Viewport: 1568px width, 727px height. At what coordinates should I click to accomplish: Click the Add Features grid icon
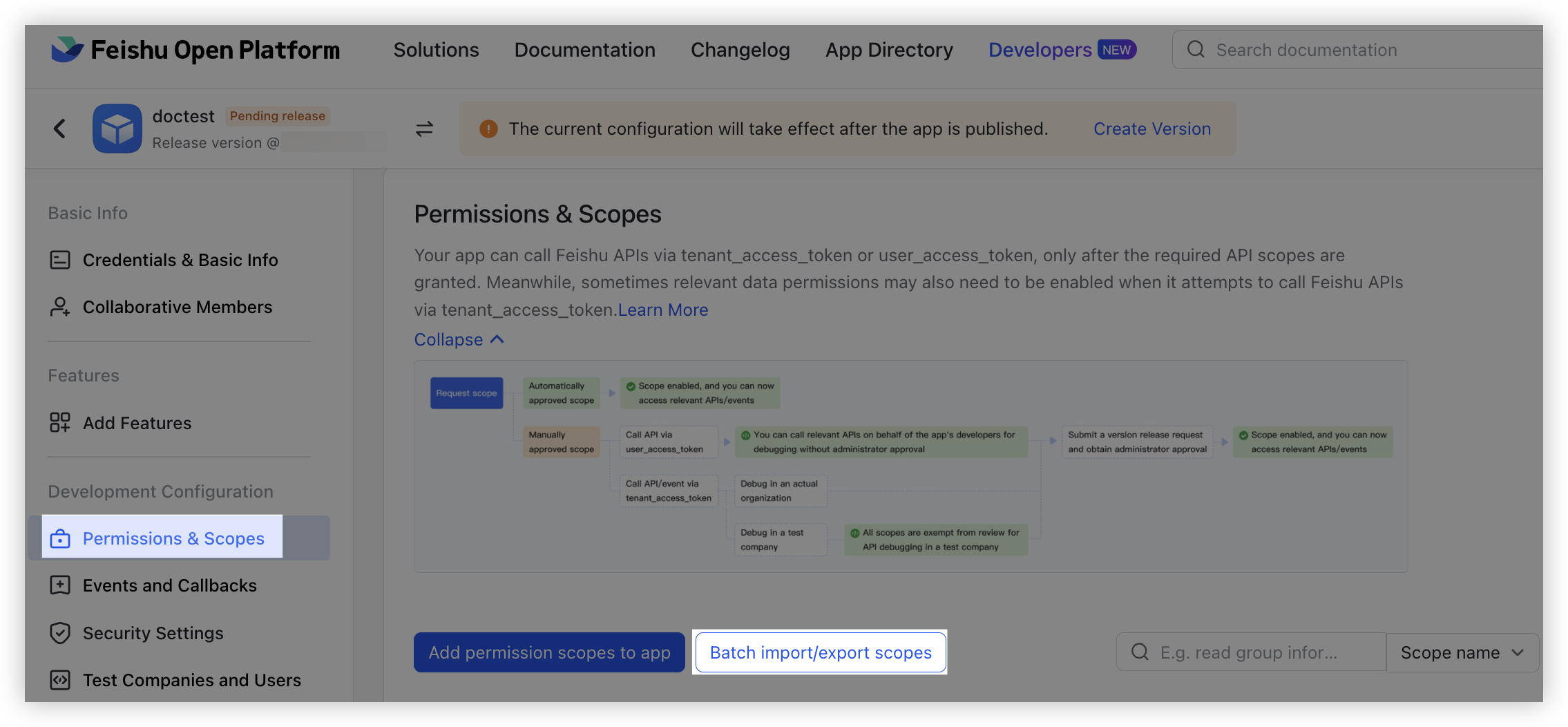click(x=60, y=422)
